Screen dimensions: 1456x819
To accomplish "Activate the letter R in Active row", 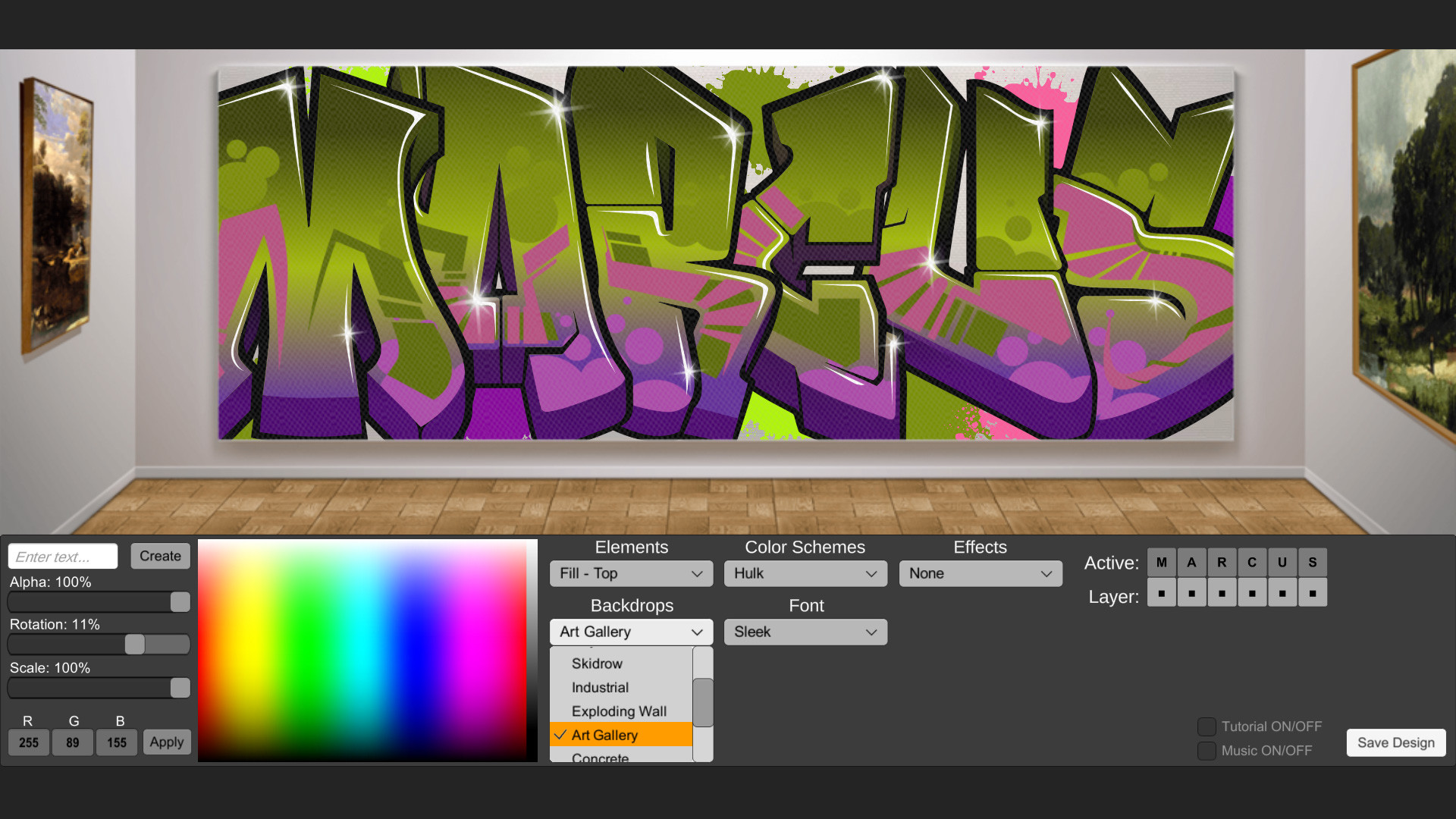I will (x=1222, y=562).
